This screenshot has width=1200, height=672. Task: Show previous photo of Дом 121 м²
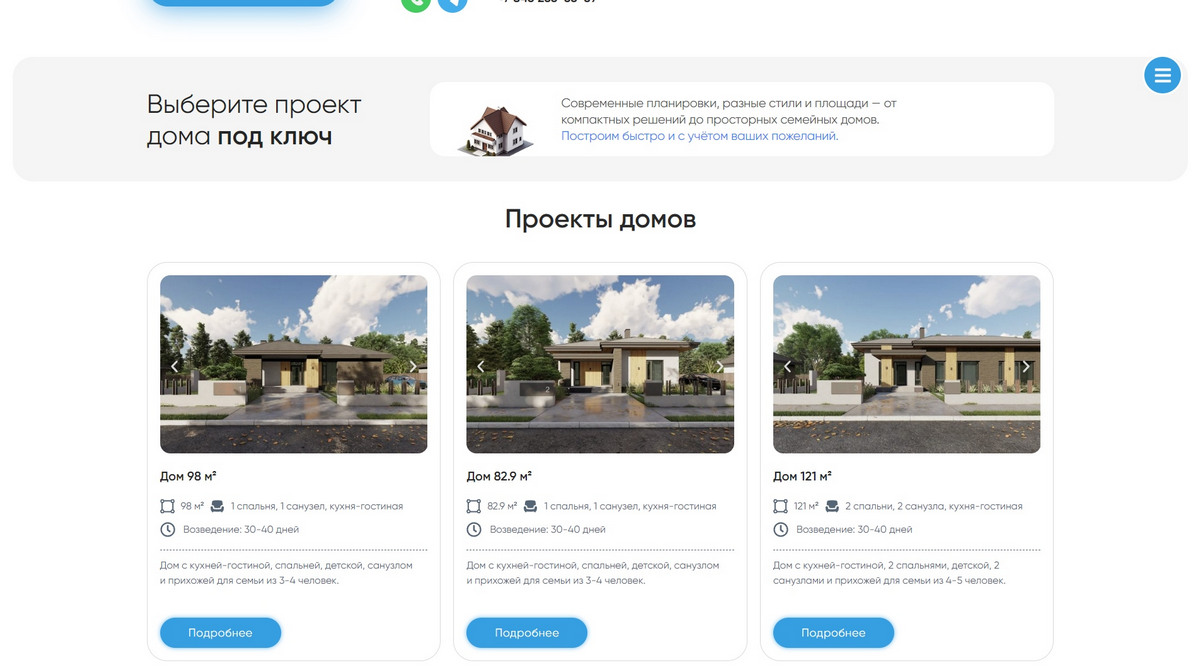point(788,367)
